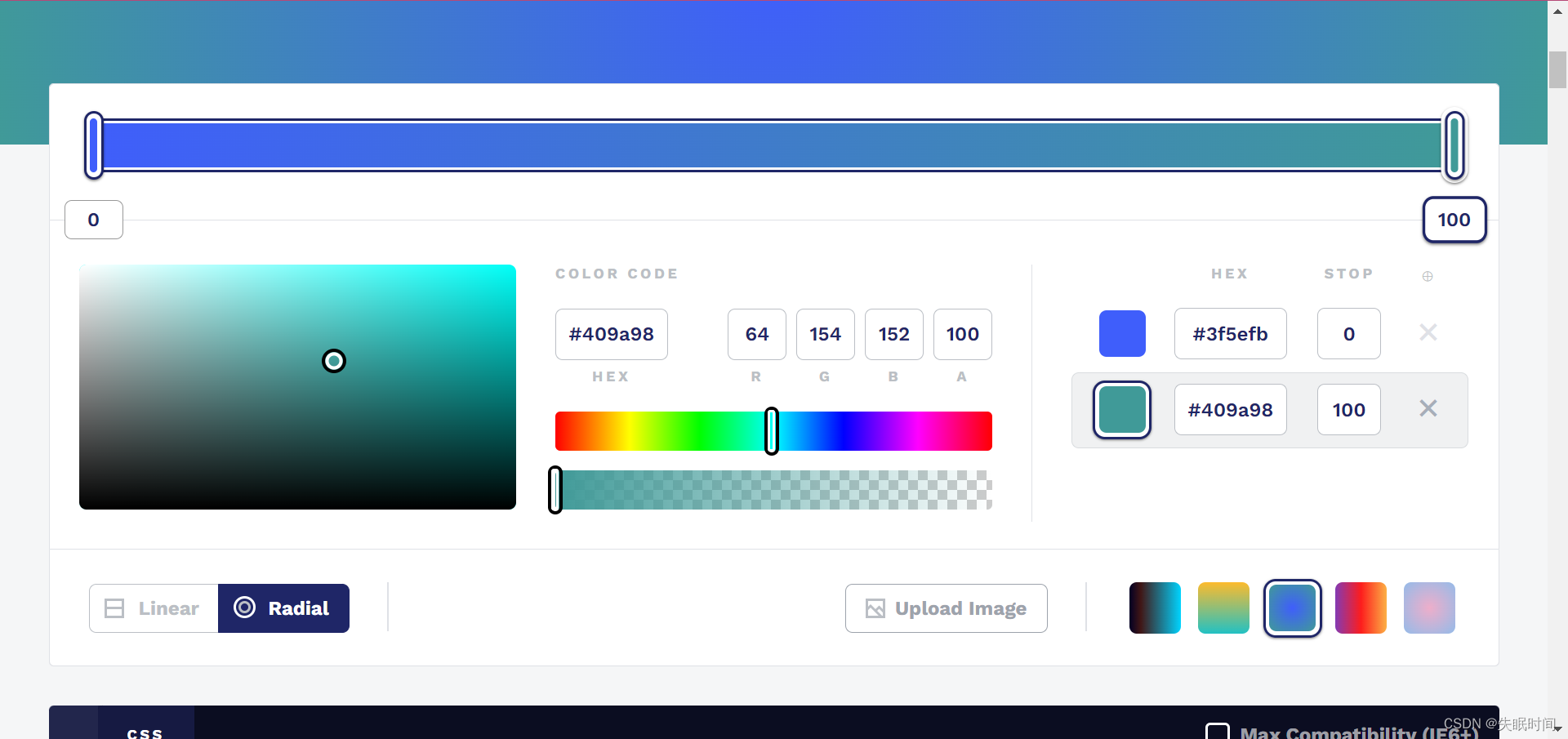The height and width of the screenshot is (739, 1568).
Task: Choose the yellow-to-teal preset gradient
Action: 1223,608
